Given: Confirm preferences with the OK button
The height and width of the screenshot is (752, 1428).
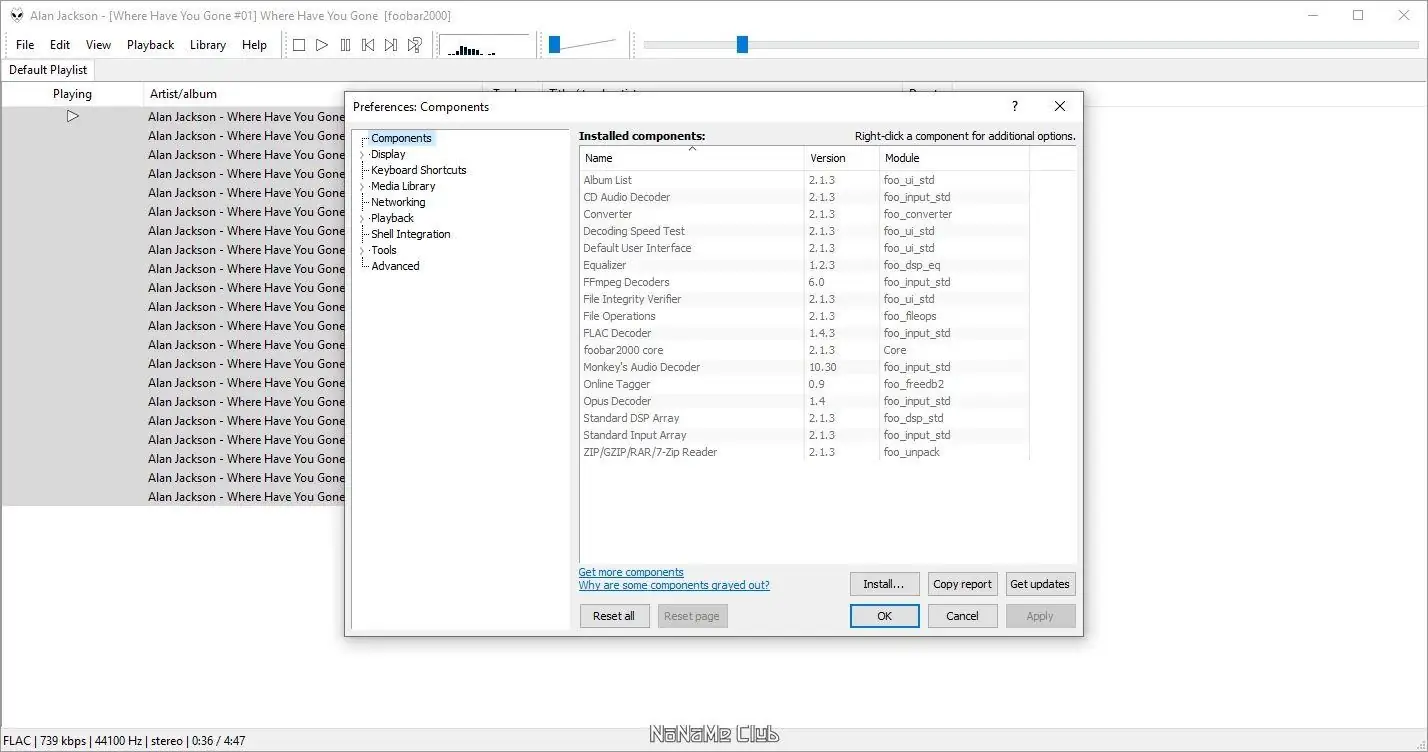Looking at the screenshot, I should point(884,616).
